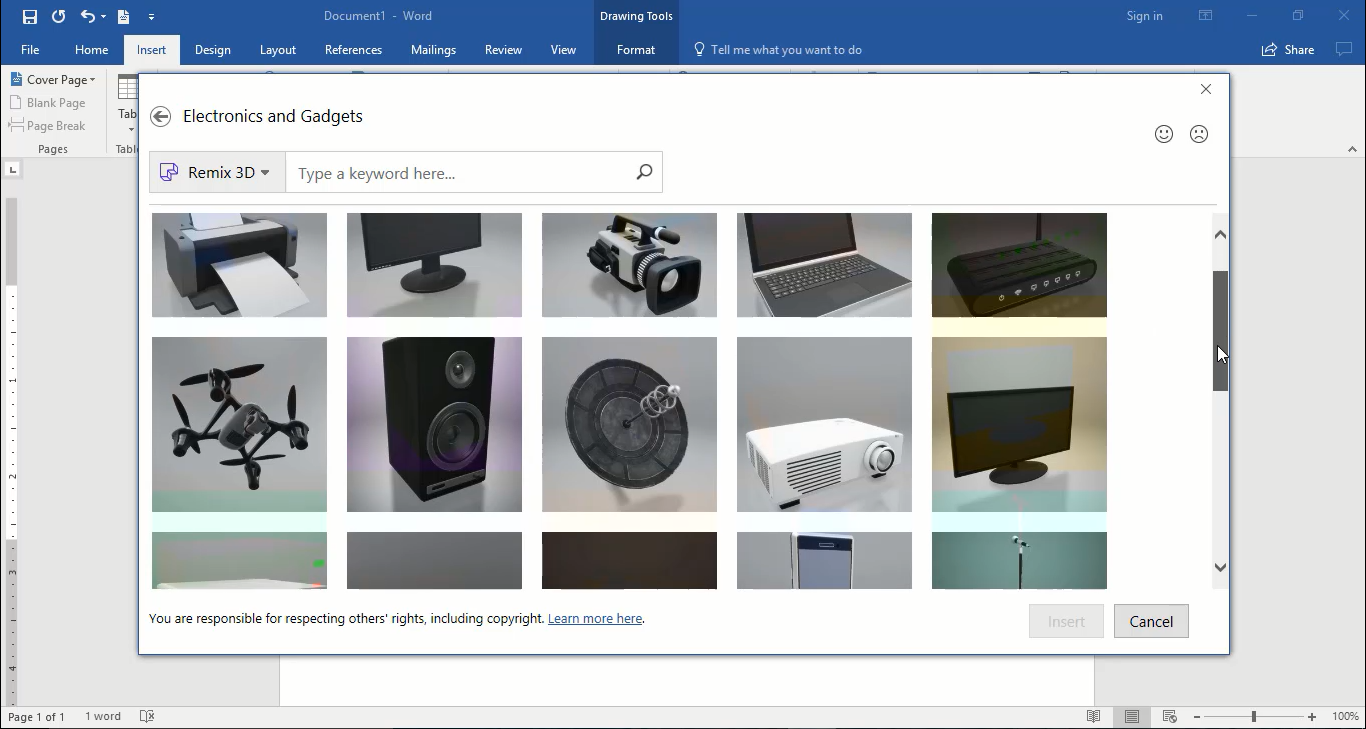Click the Undo arrow icon
Image resolution: width=1366 pixels, height=729 pixels.
click(x=88, y=16)
